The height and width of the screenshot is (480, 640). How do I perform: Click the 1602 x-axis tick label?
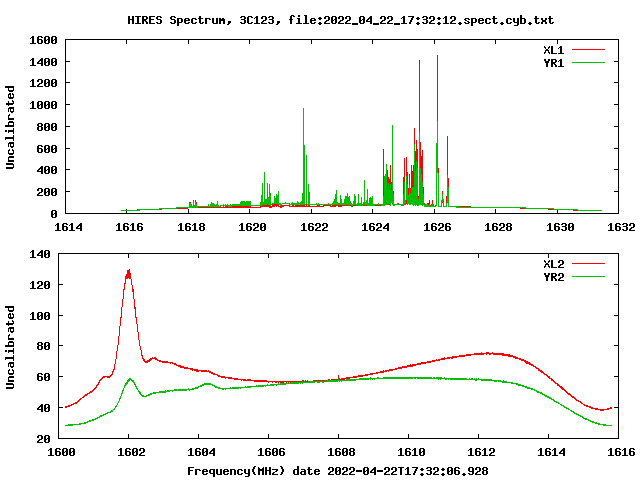tap(131, 452)
